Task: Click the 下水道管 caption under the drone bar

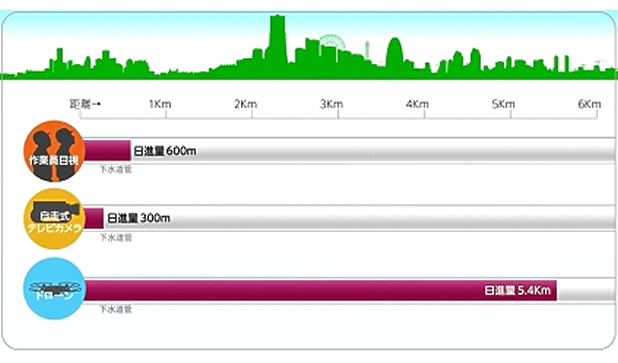Action: pyautogui.click(x=115, y=310)
